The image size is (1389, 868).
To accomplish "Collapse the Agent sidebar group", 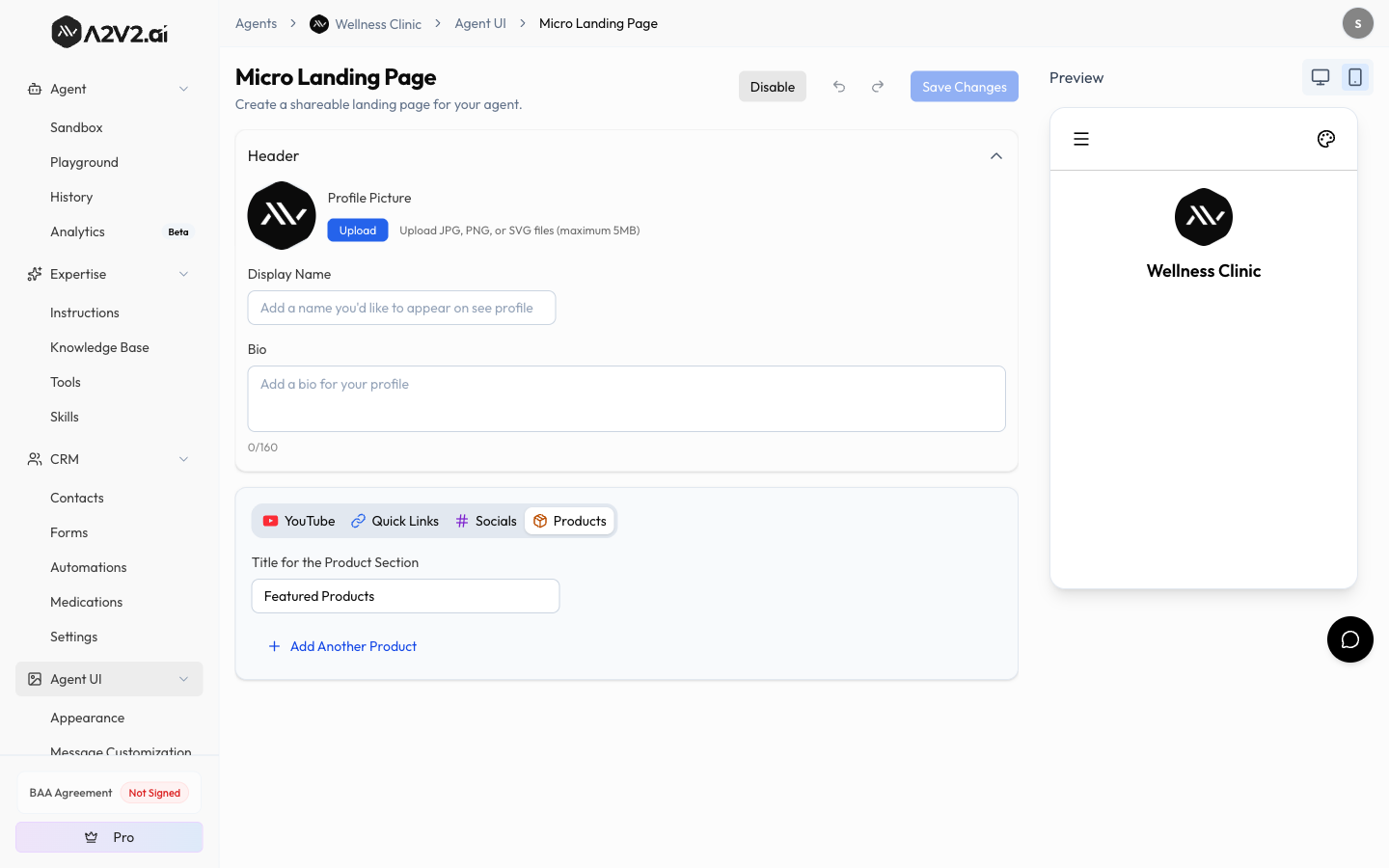I will (183, 89).
